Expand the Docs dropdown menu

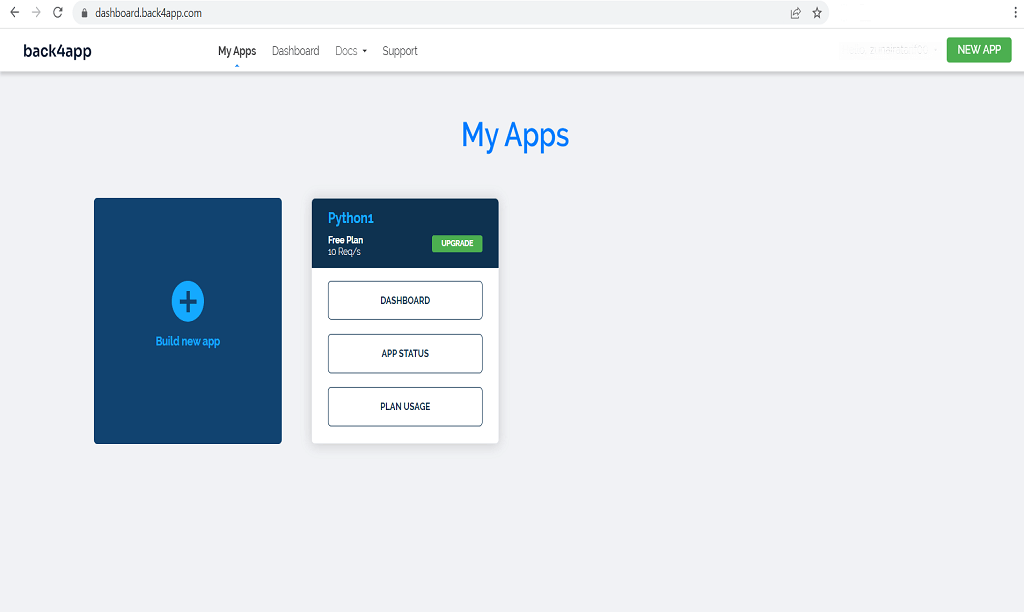[x=351, y=51]
